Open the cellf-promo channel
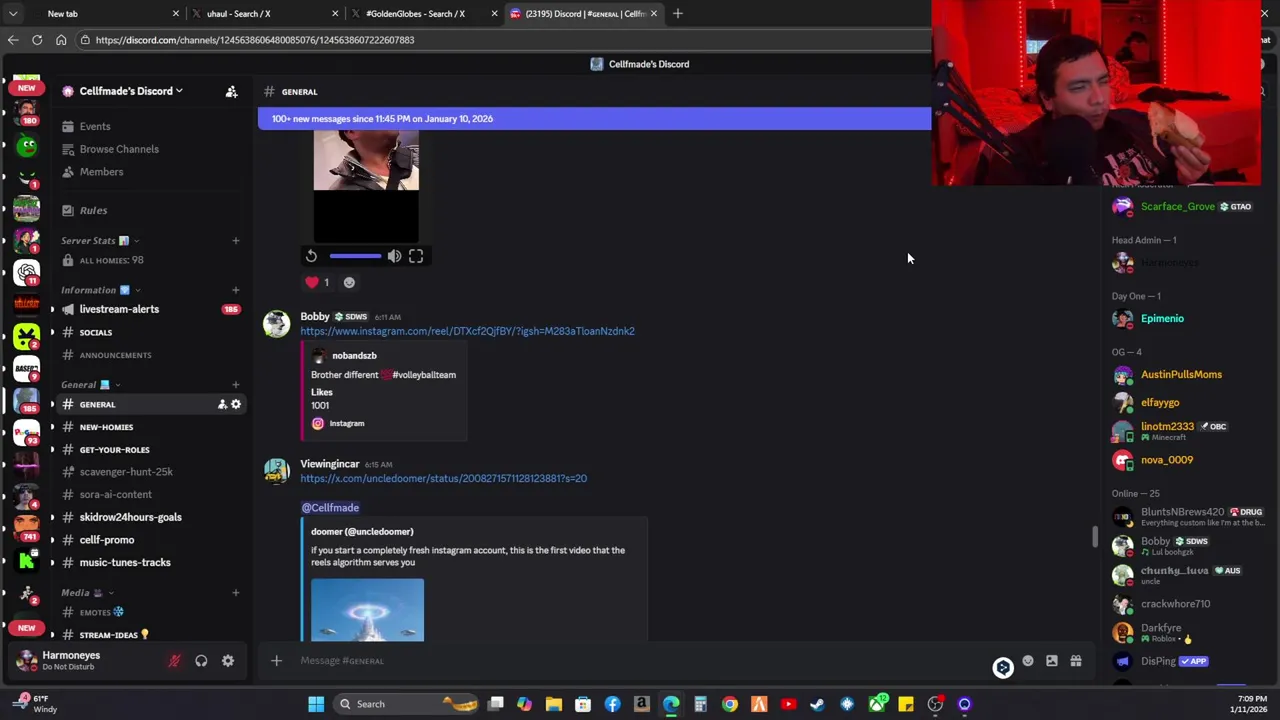The image size is (1280, 720). (x=106, y=540)
